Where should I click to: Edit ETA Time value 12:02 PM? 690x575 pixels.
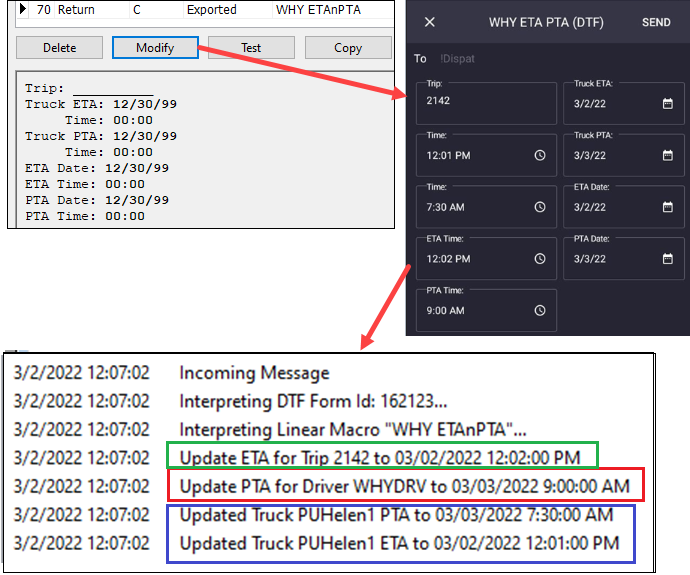486,259
